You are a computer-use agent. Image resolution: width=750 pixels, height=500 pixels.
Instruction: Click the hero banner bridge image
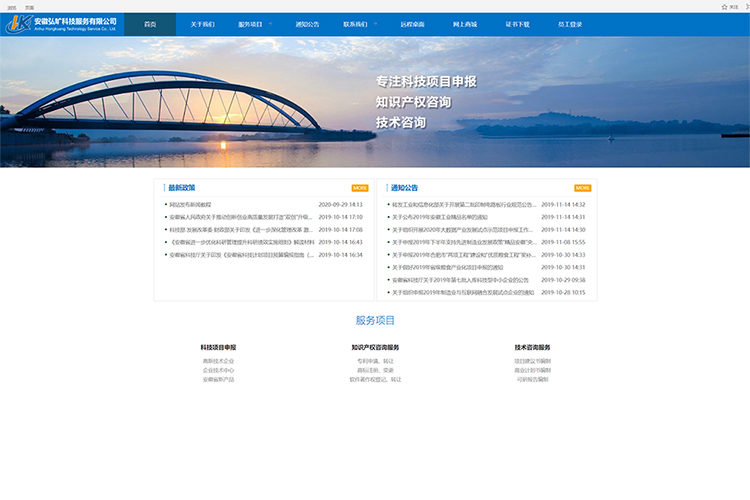[x=200, y=100]
